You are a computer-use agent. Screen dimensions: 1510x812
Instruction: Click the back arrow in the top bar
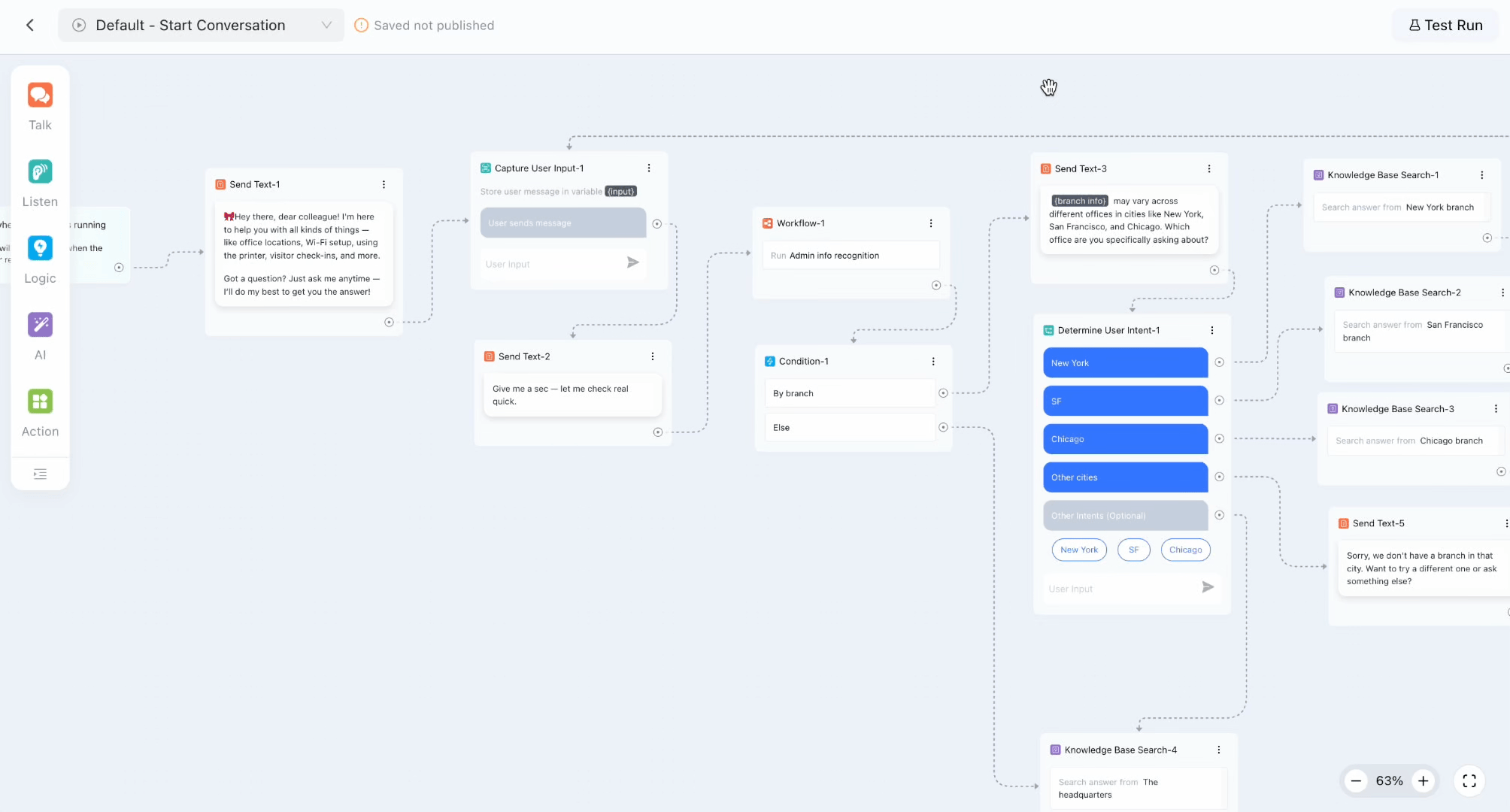(29, 25)
